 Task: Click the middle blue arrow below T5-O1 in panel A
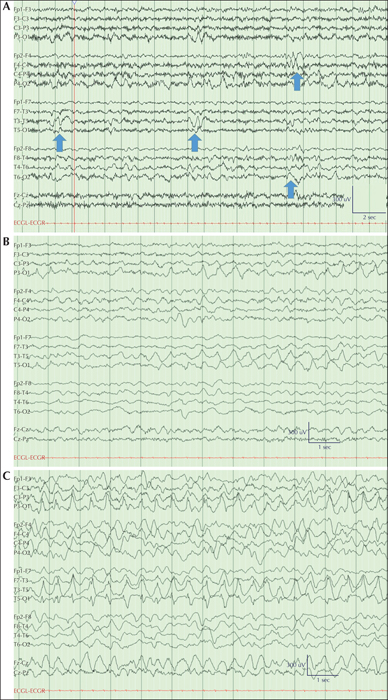click(x=195, y=143)
